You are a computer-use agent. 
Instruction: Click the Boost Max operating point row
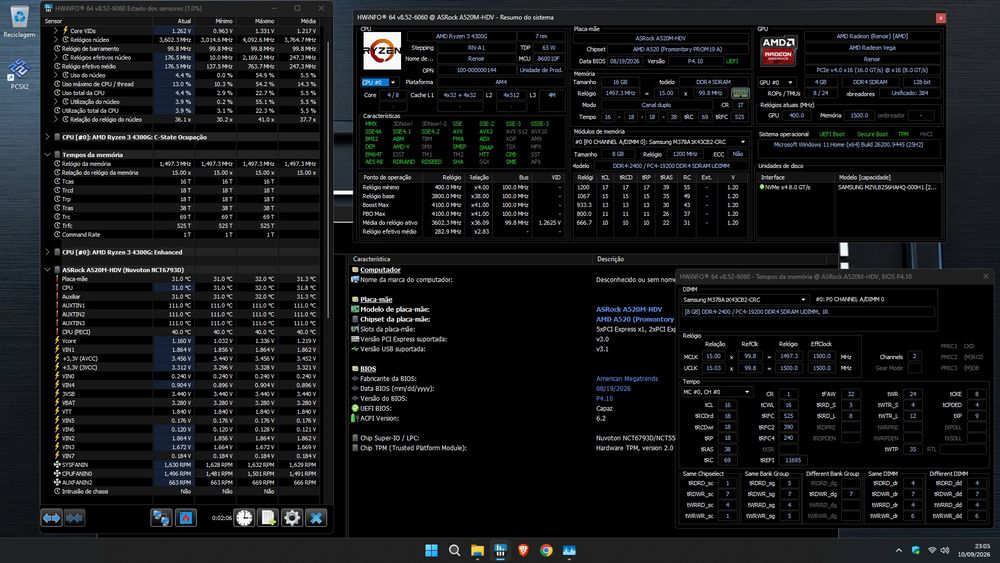pyautogui.click(x=462, y=205)
